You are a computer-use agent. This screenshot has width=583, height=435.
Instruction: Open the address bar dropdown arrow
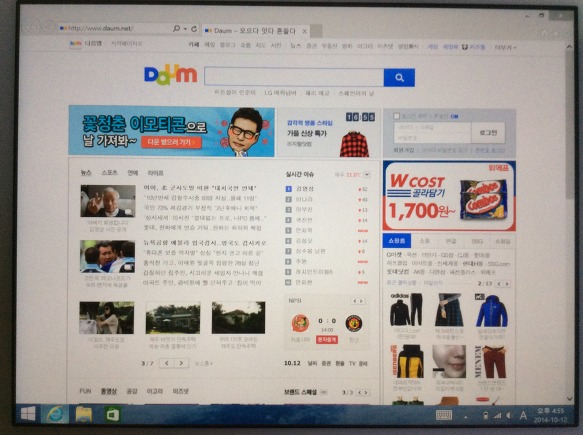[186, 29]
